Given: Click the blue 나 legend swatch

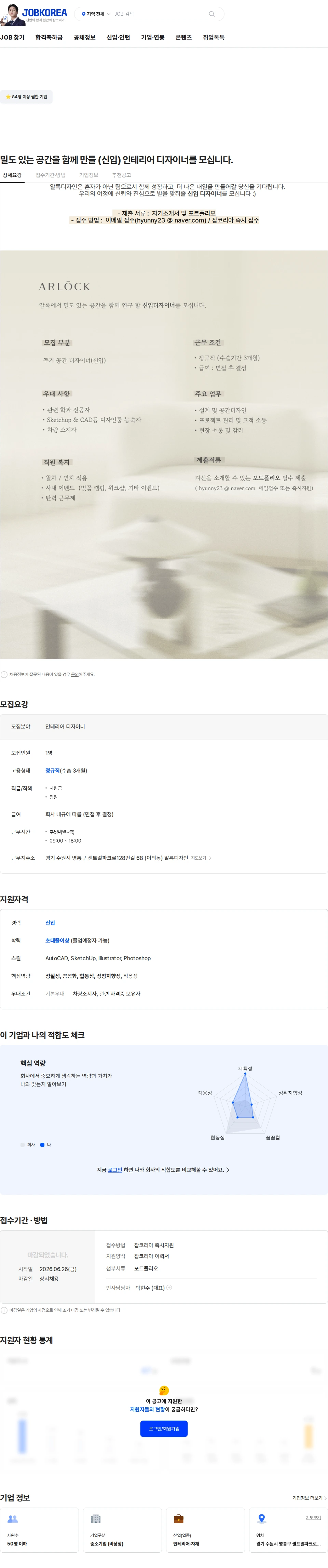Looking at the screenshot, I should tap(42, 1145).
